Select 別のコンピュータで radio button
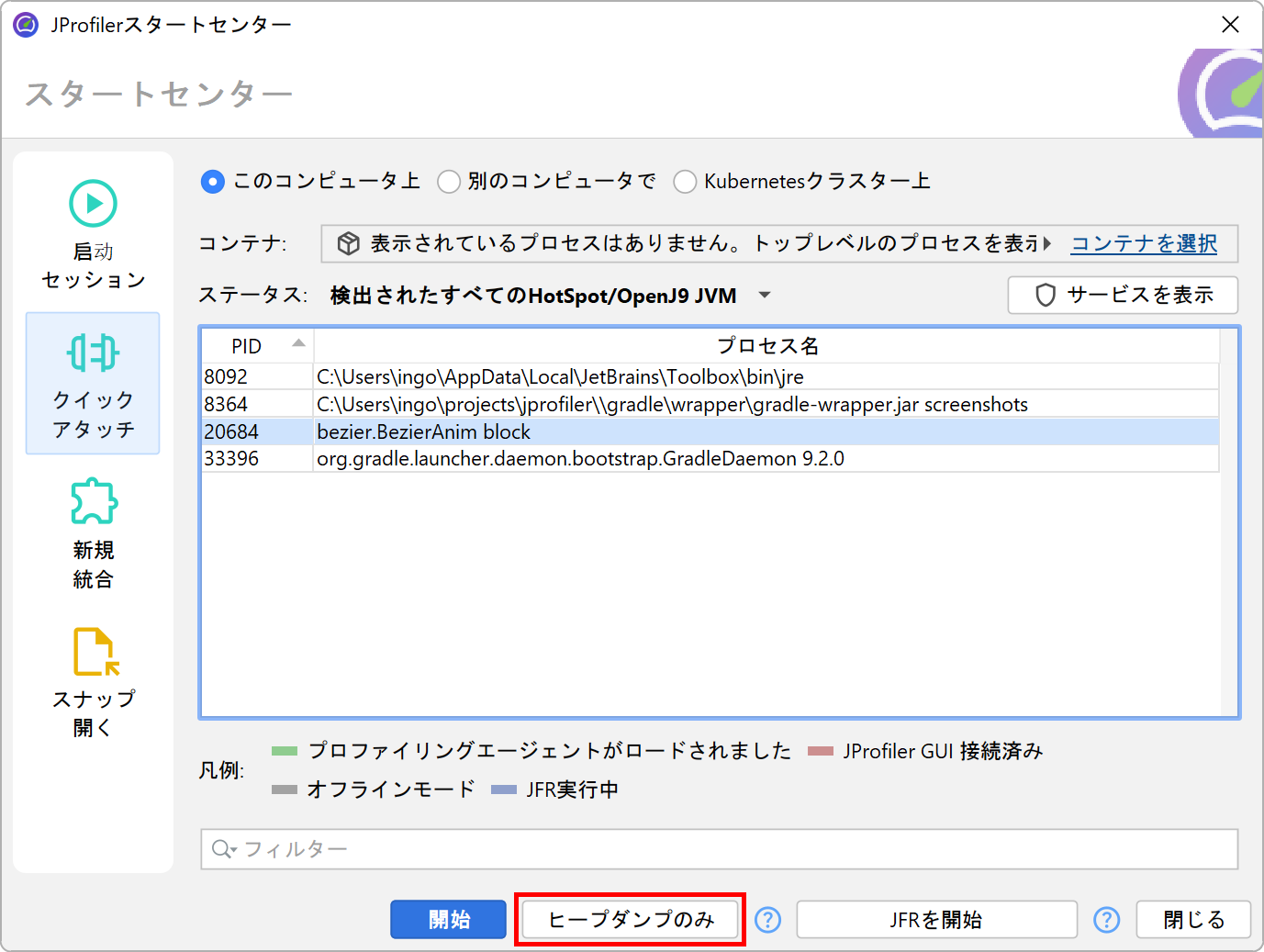This screenshot has height=952, width=1264. tap(449, 182)
